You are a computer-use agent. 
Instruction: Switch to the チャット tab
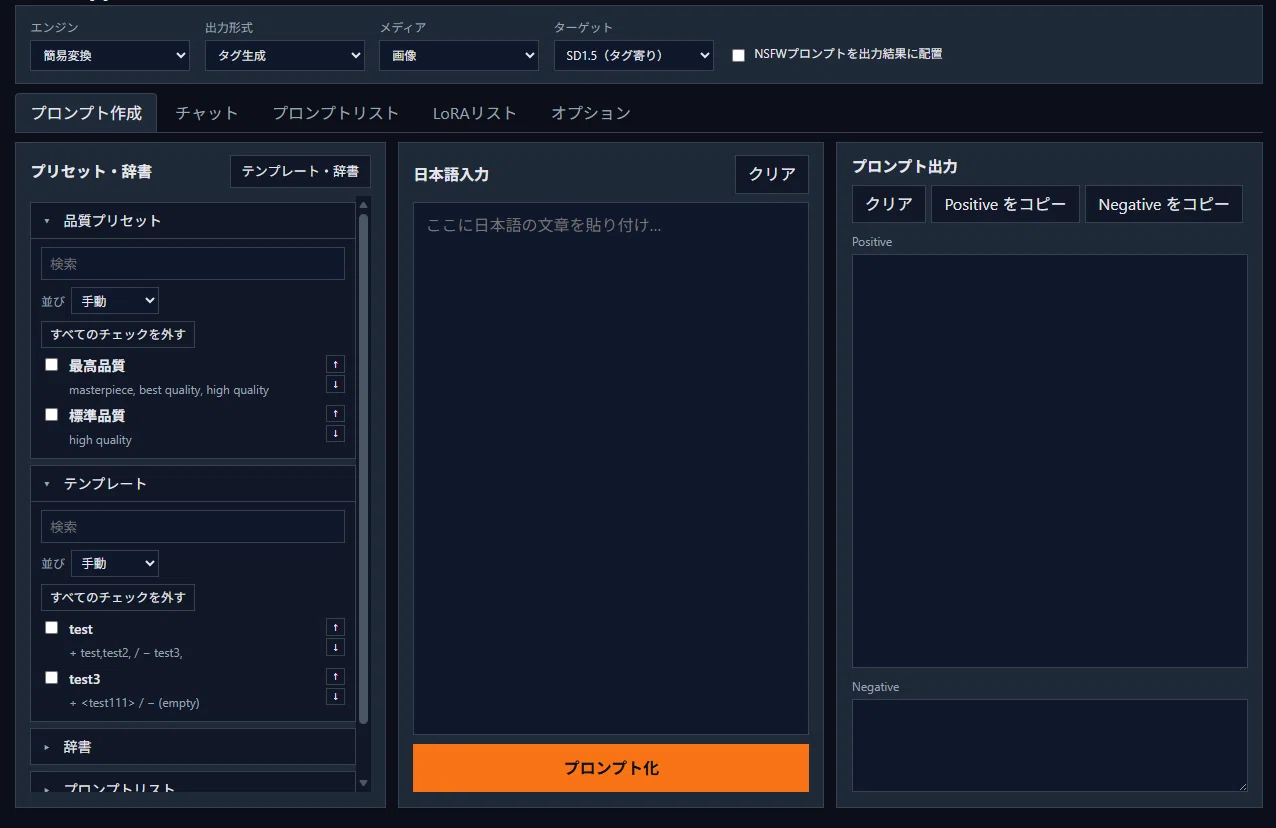(207, 113)
